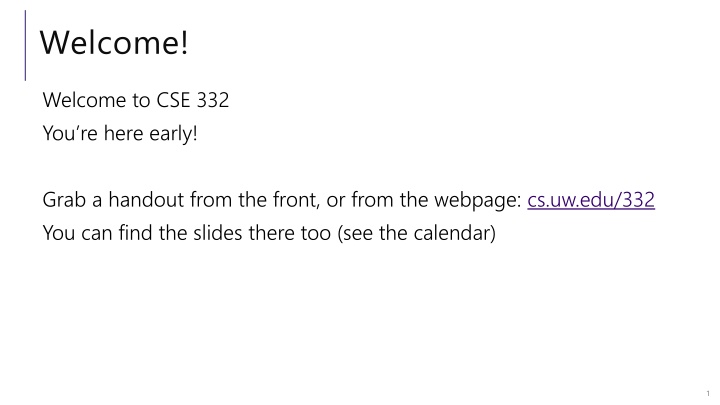Select the word "webpage:" before the link
720x405 pixels.
point(478,200)
